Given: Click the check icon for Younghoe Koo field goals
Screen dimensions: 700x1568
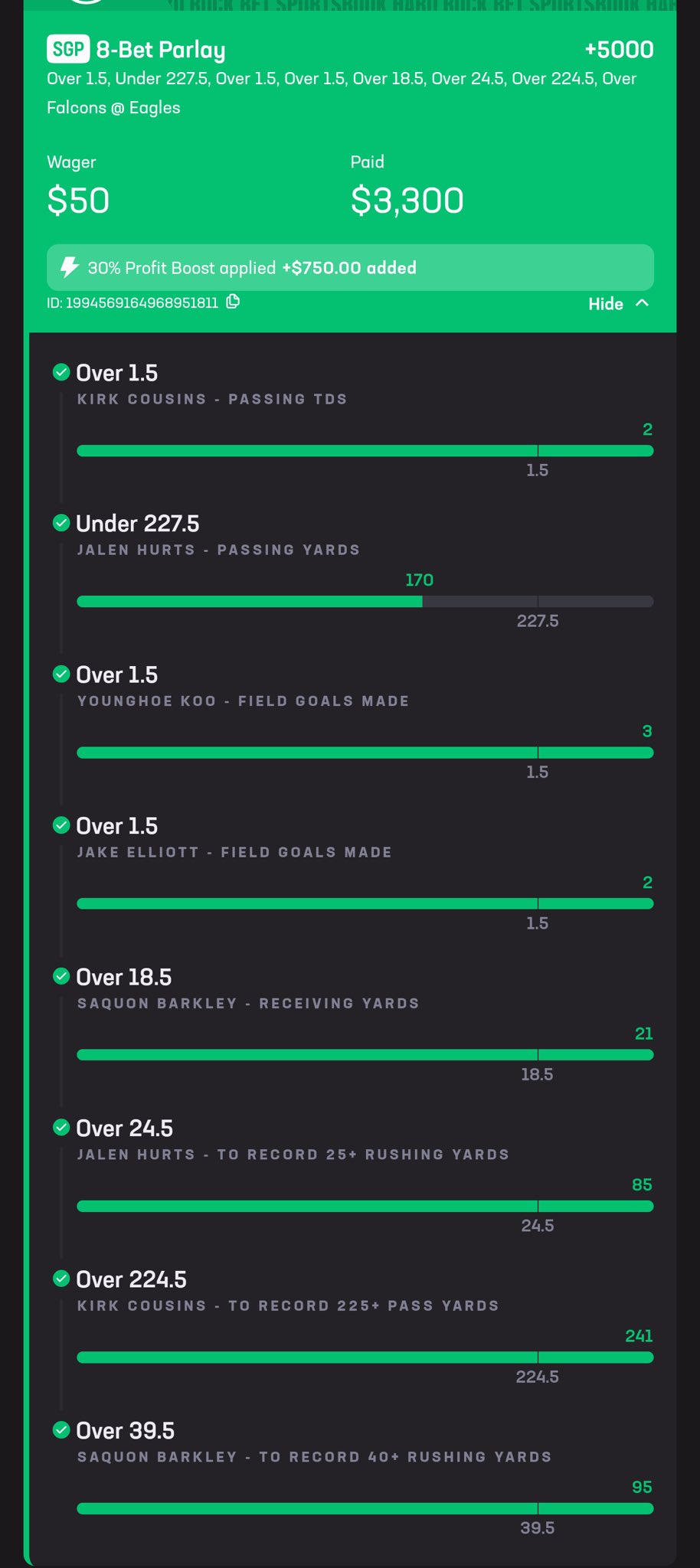Looking at the screenshot, I should click(61, 674).
